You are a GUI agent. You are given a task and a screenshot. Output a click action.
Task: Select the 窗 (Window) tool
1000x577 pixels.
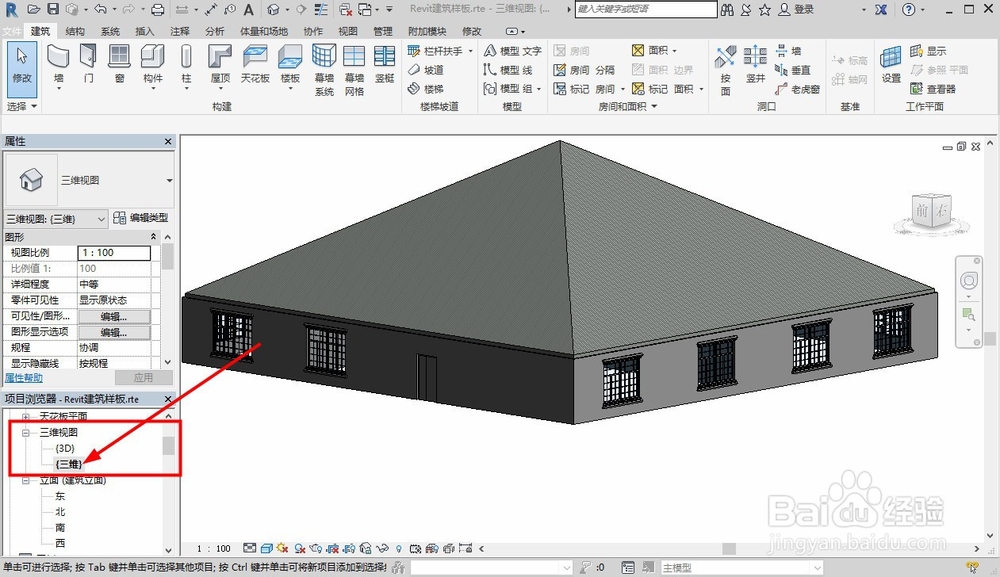coord(119,64)
